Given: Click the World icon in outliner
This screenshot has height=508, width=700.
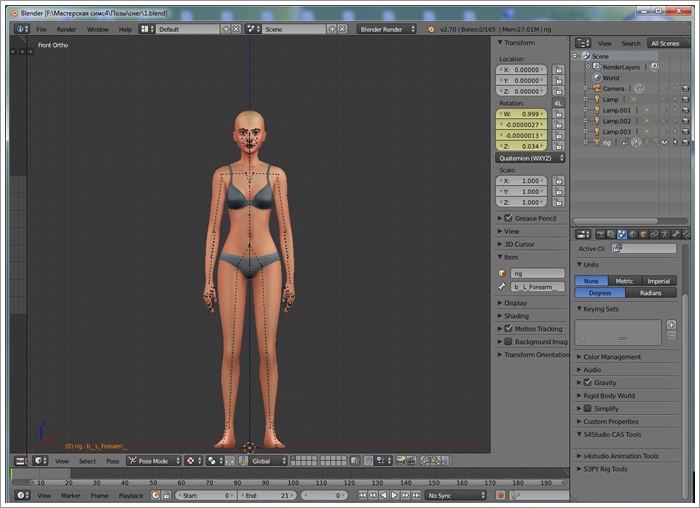Looking at the screenshot, I should pyautogui.click(x=596, y=77).
